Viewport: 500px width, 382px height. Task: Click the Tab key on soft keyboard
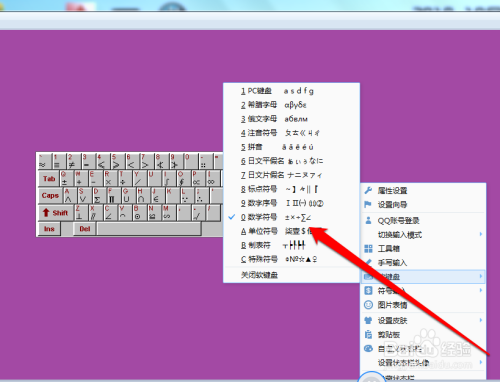point(49,178)
